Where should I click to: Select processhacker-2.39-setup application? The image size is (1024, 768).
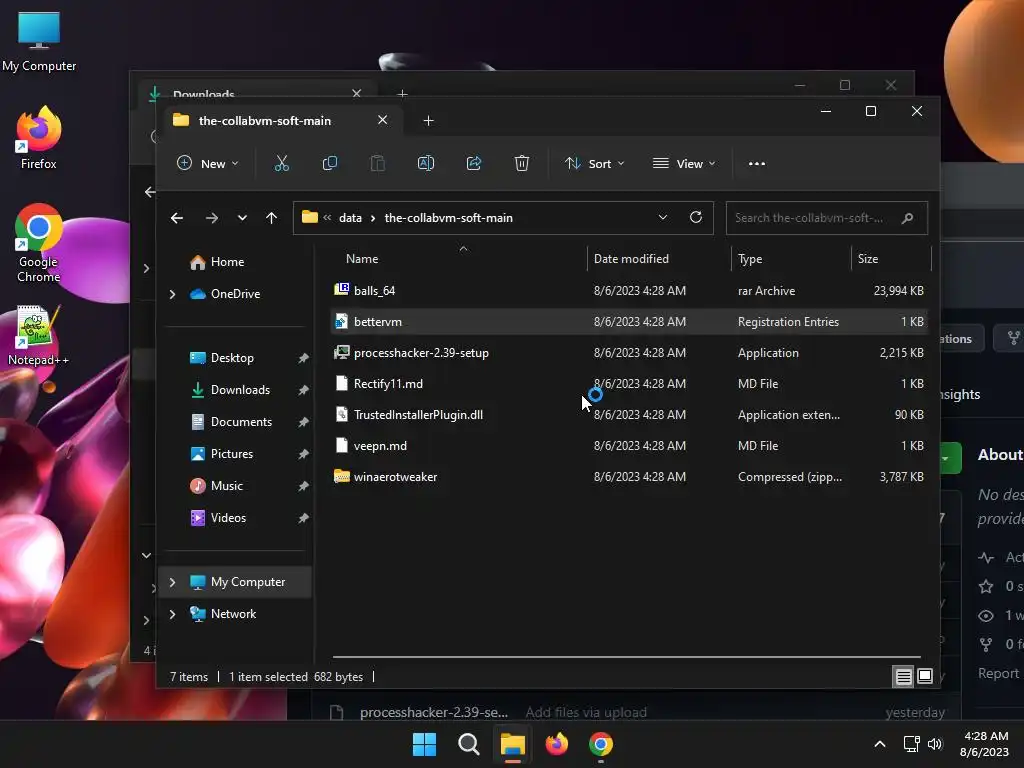[x=630, y=353]
